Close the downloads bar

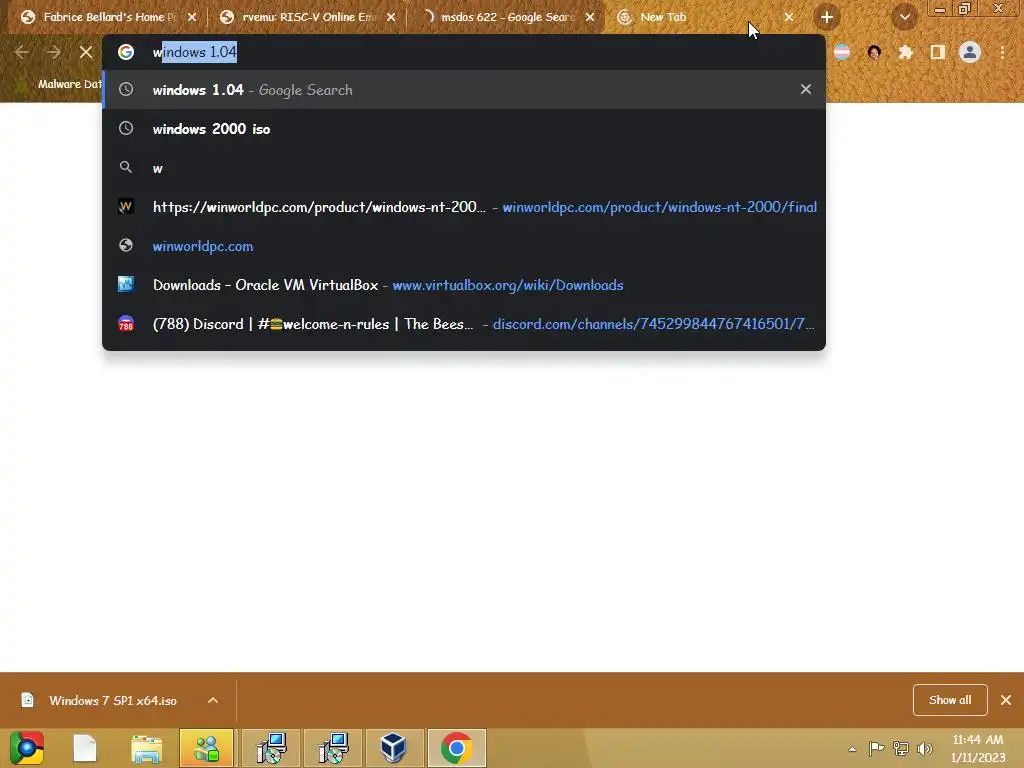tap(1006, 700)
